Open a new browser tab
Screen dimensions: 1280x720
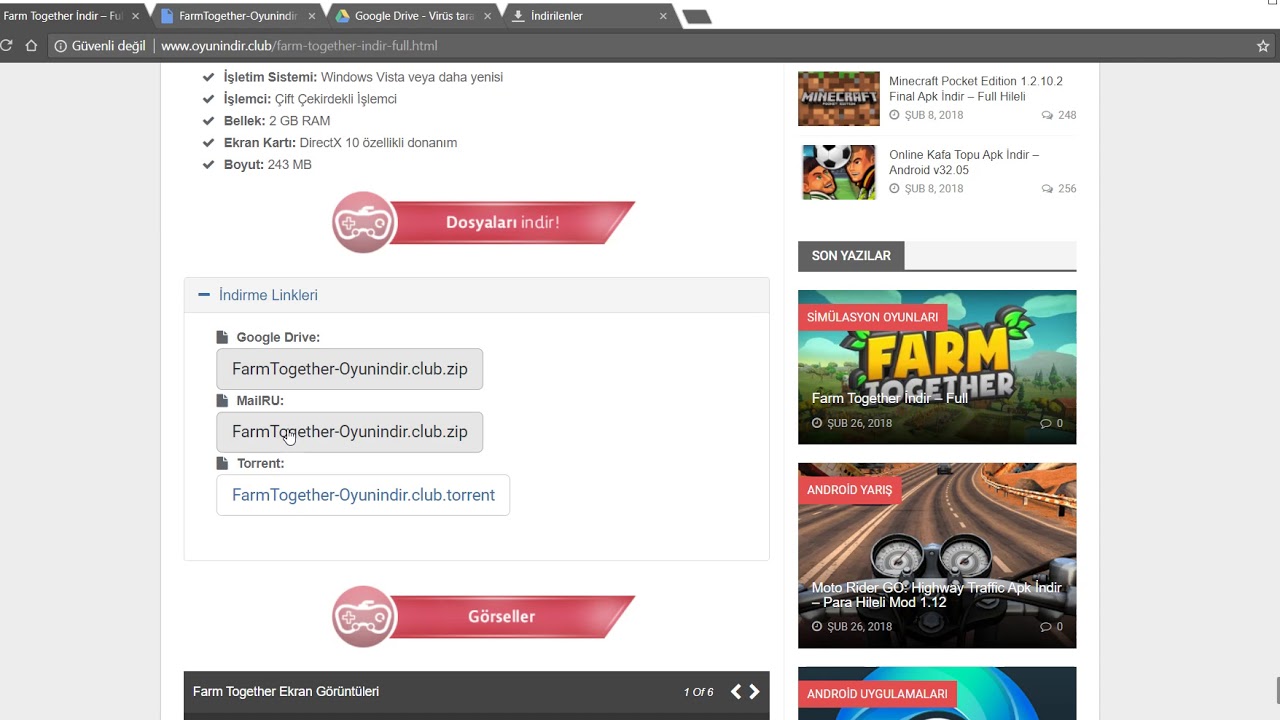click(x=697, y=17)
